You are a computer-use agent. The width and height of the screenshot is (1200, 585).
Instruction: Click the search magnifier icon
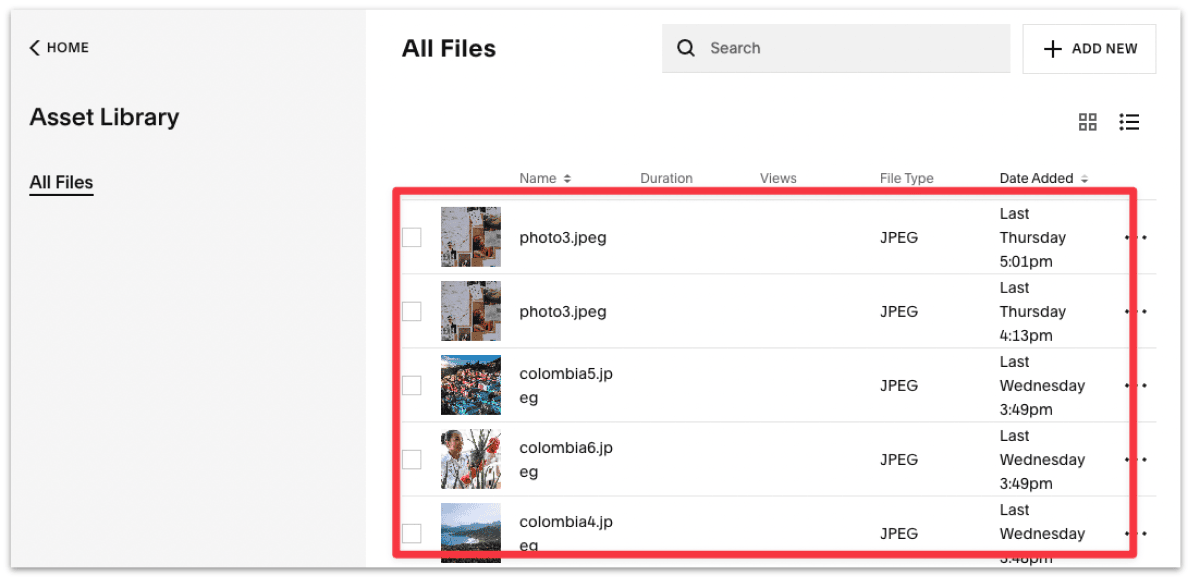click(686, 48)
